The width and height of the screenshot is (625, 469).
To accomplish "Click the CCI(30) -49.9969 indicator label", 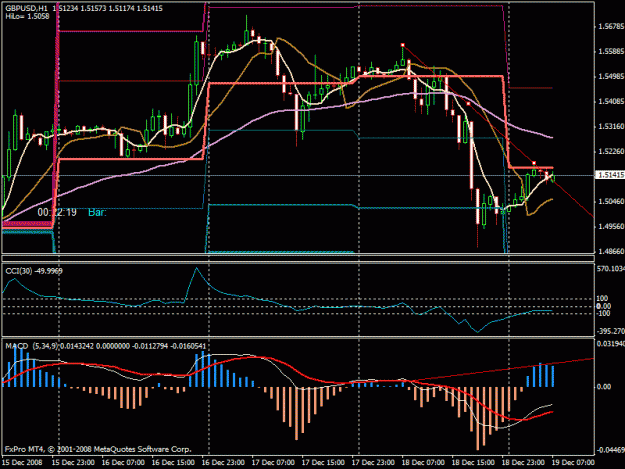I will click(x=34, y=271).
